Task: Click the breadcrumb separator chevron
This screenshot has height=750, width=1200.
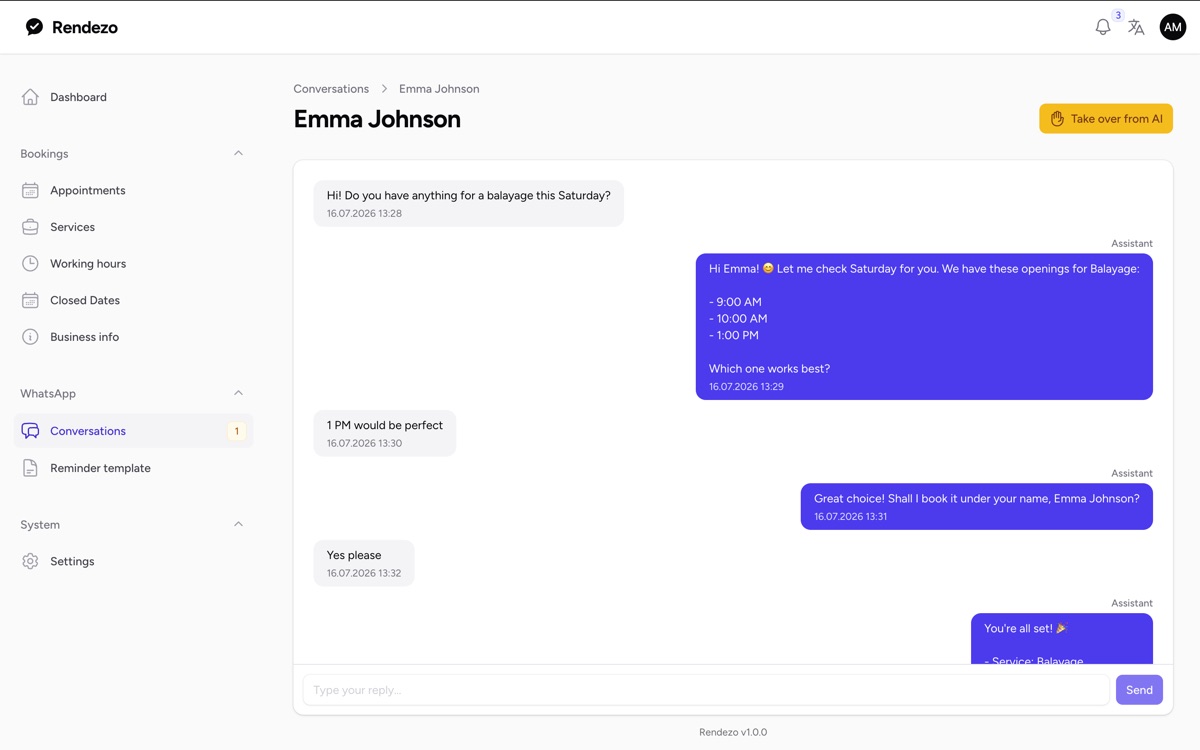Action: 384,89
